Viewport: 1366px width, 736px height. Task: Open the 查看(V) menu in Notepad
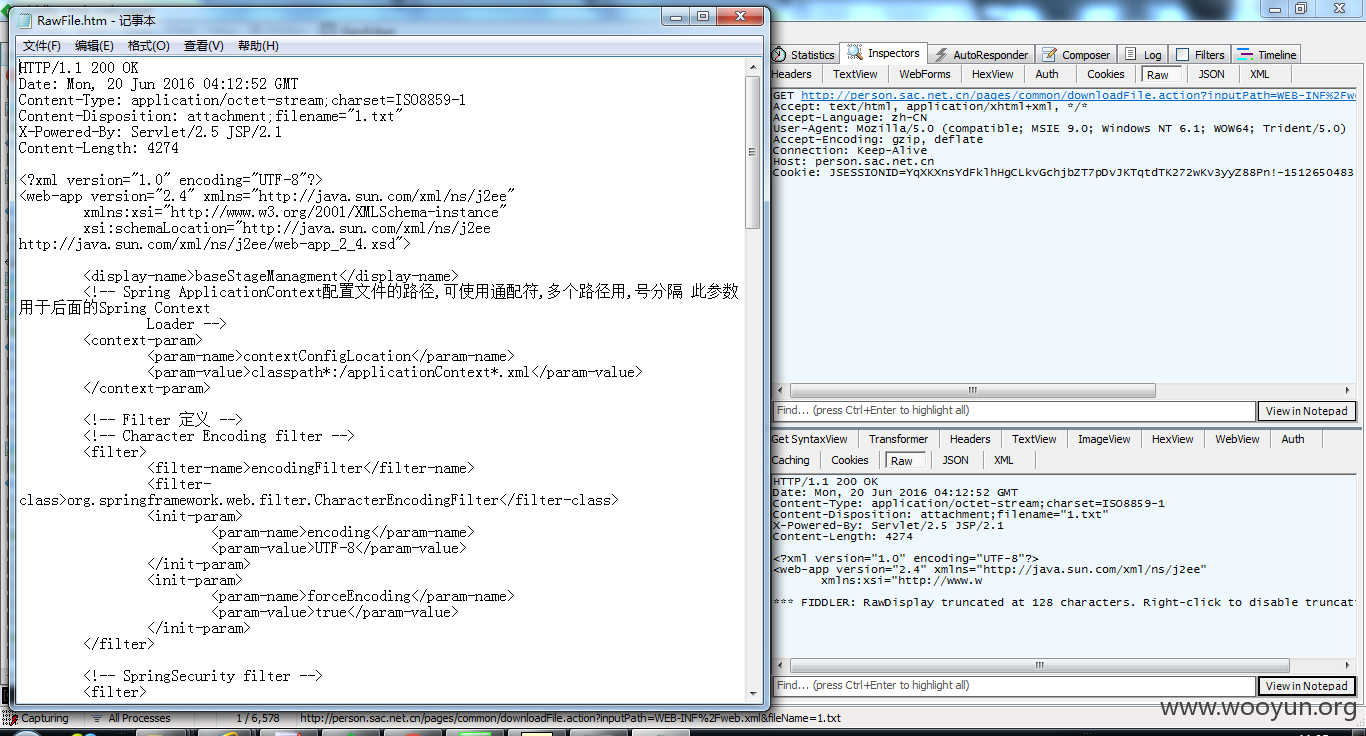coord(203,46)
